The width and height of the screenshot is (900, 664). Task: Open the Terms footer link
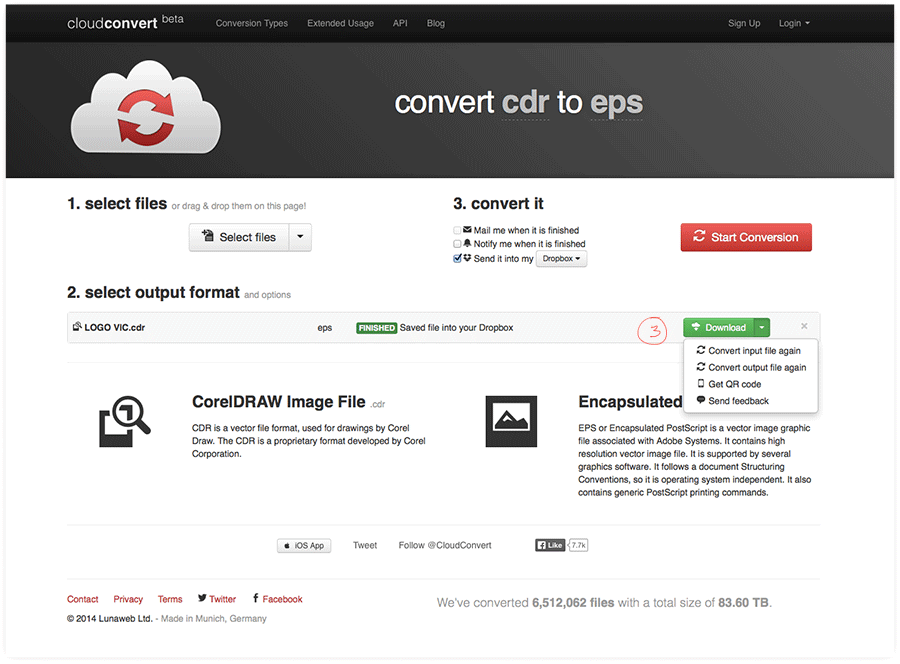click(x=170, y=599)
